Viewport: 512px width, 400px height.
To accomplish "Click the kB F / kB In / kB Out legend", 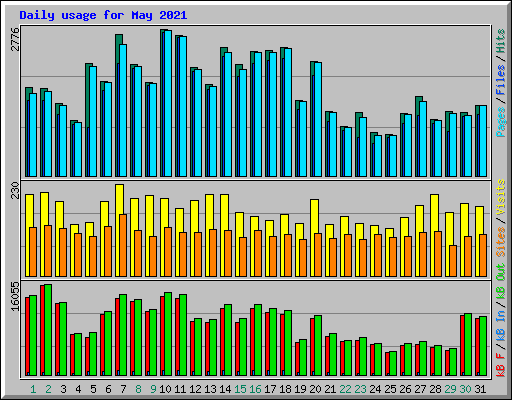I will coord(500,320).
